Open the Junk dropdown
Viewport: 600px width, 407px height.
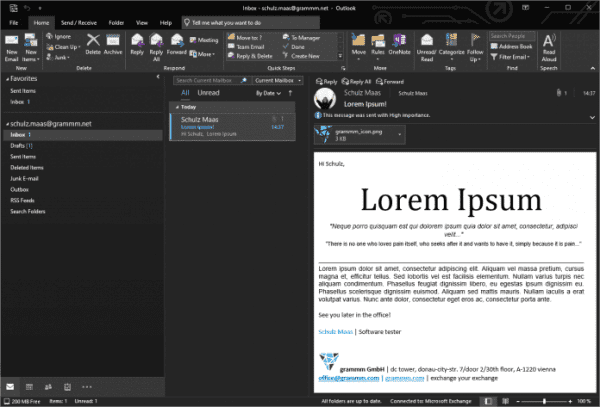tap(58, 57)
